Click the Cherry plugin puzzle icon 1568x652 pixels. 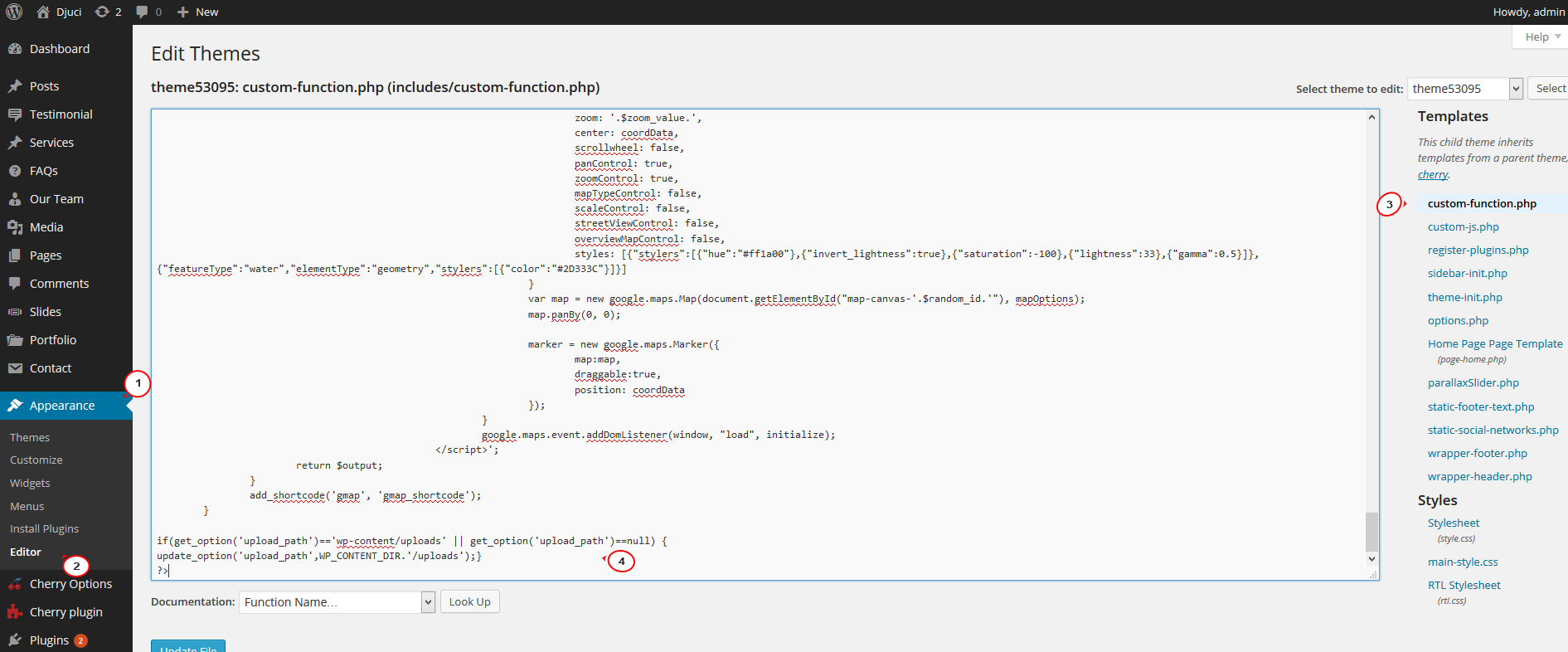pyautogui.click(x=15, y=612)
